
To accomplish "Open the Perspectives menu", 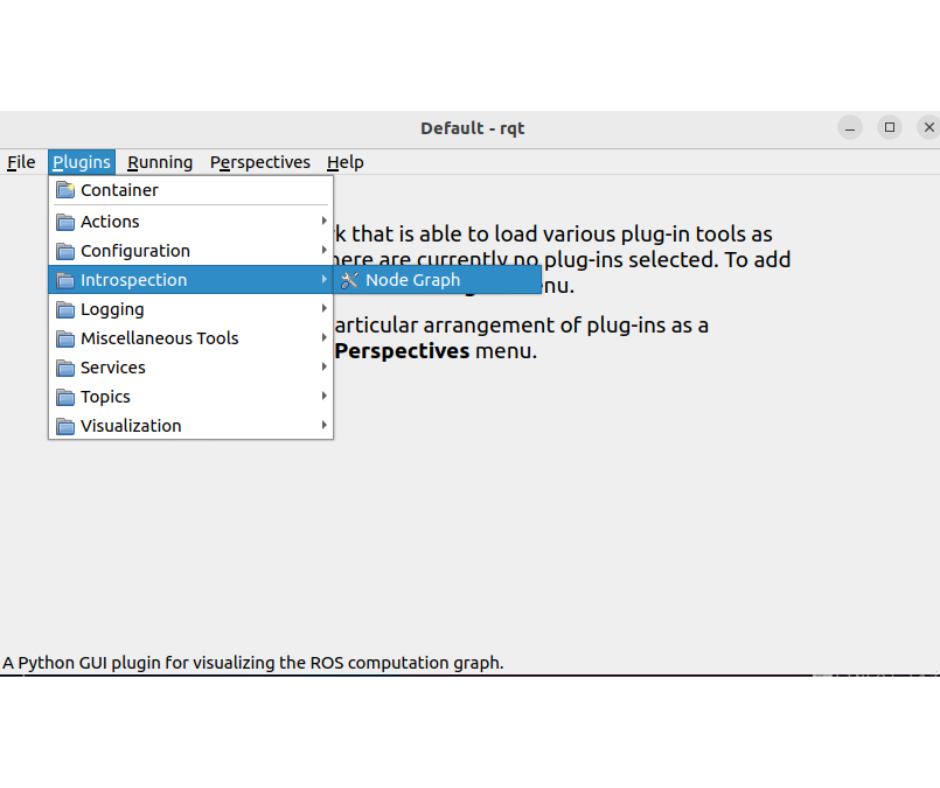I will pyautogui.click(x=260, y=162).
